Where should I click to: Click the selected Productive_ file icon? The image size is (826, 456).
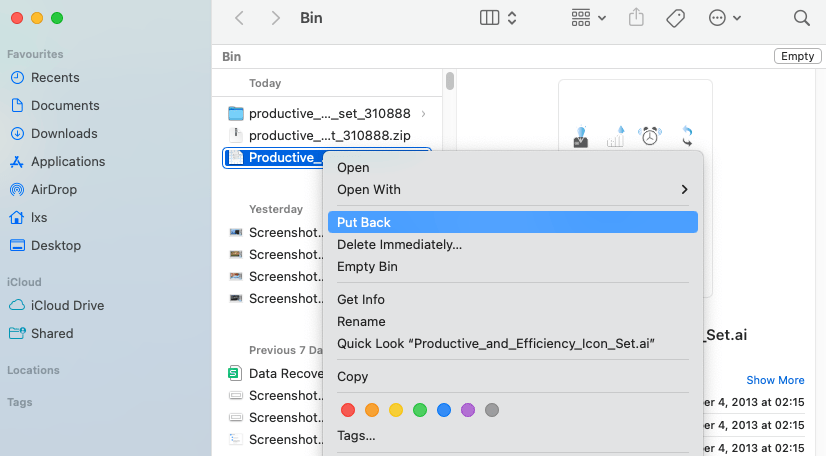tap(235, 157)
